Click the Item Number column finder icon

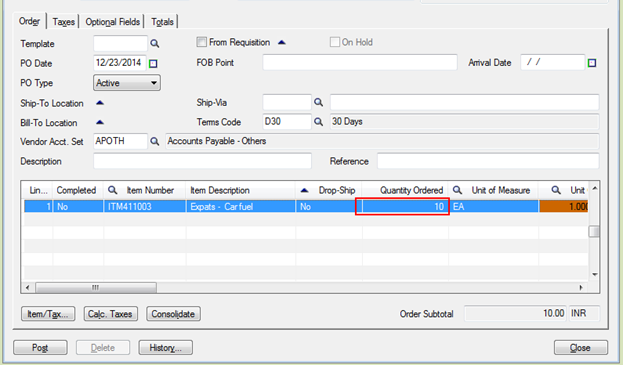point(112,190)
